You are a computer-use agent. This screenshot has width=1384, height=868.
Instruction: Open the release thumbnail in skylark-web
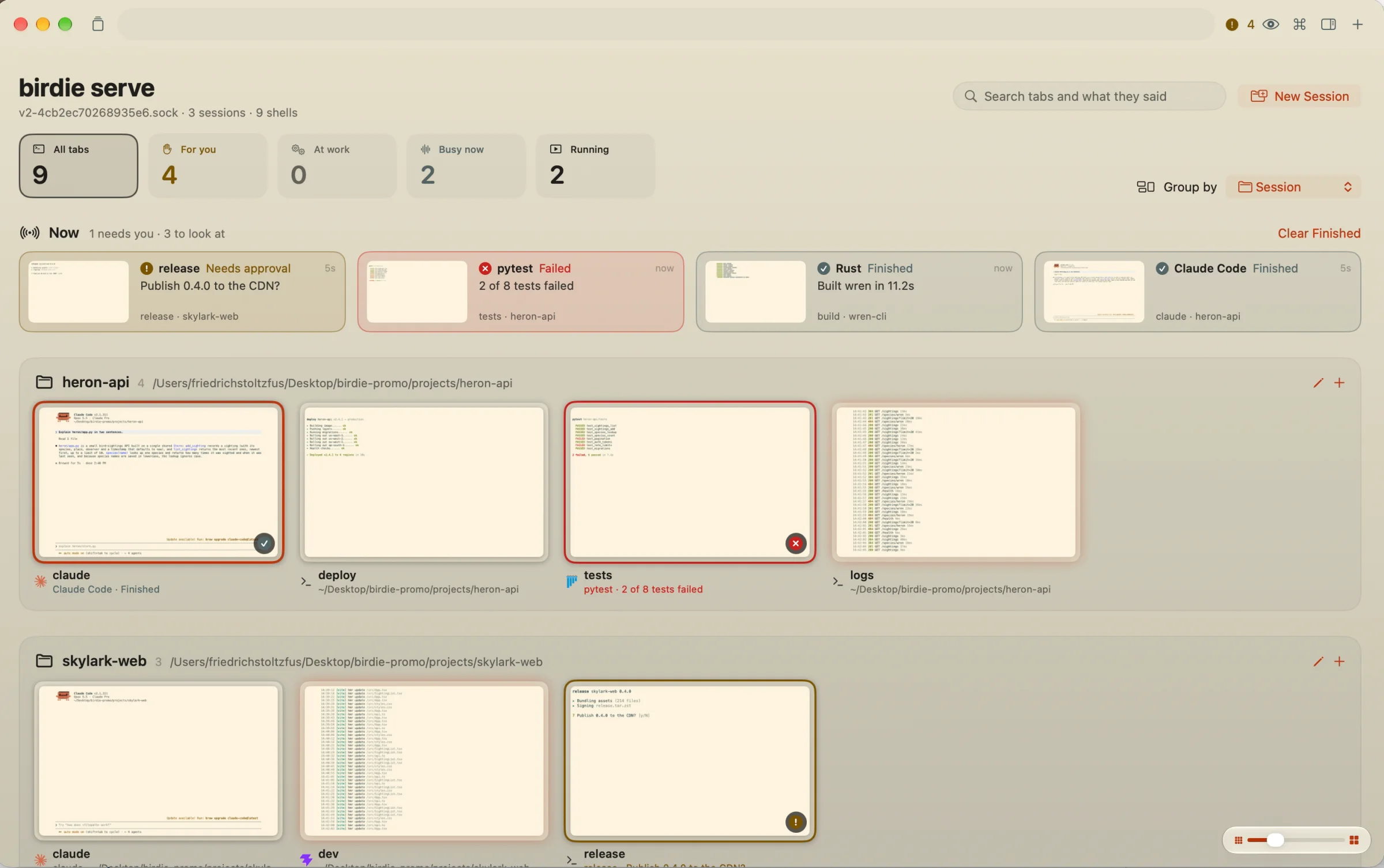point(690,761)
